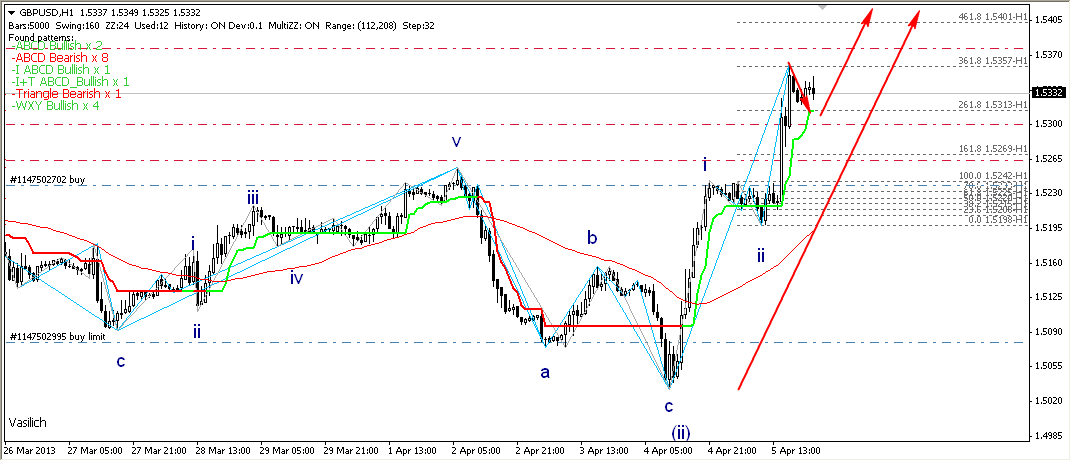
Task: Click wave label 'b' above the correction
Action: (592, 238)
